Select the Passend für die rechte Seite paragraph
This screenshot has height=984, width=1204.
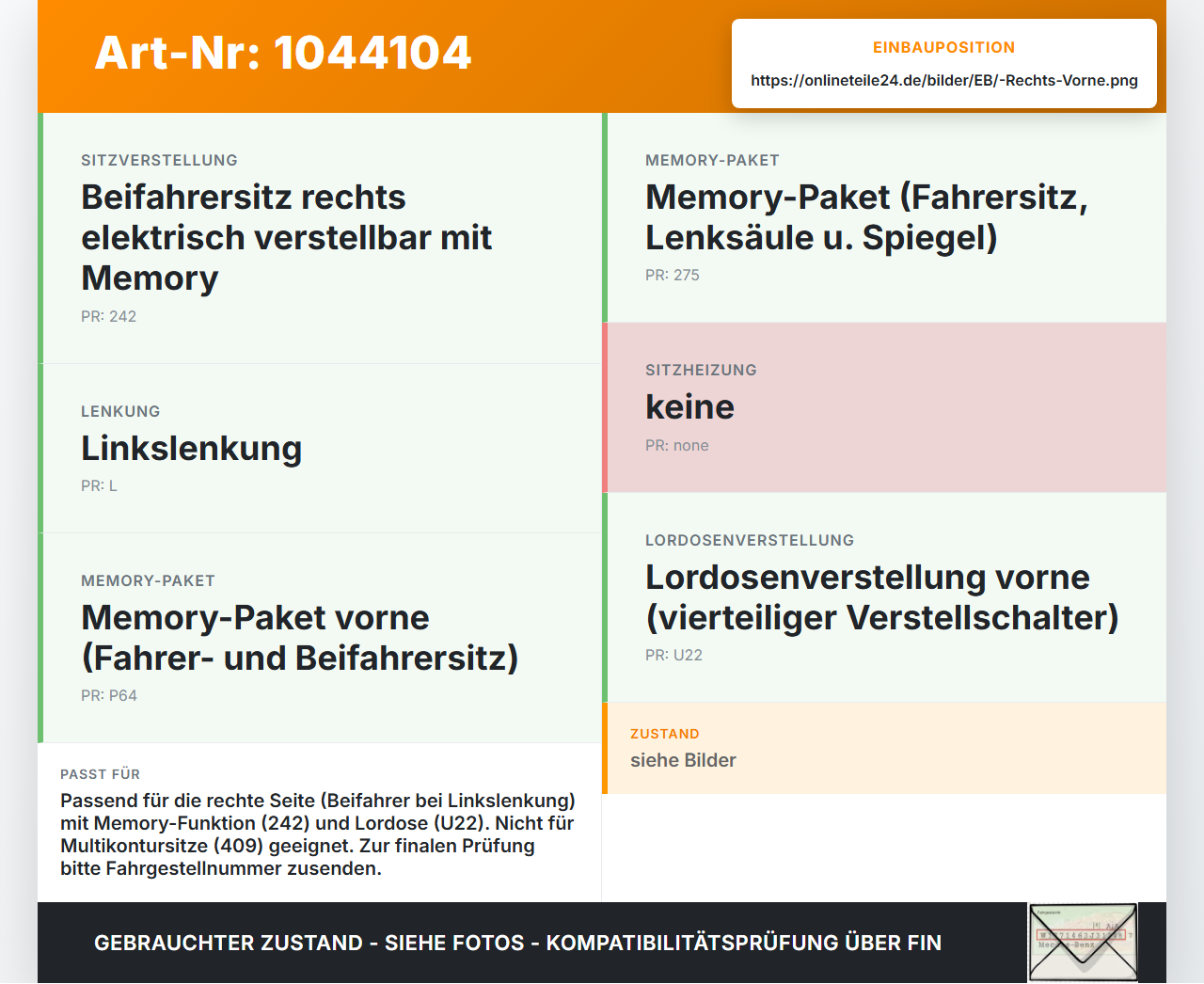point(318,834)
